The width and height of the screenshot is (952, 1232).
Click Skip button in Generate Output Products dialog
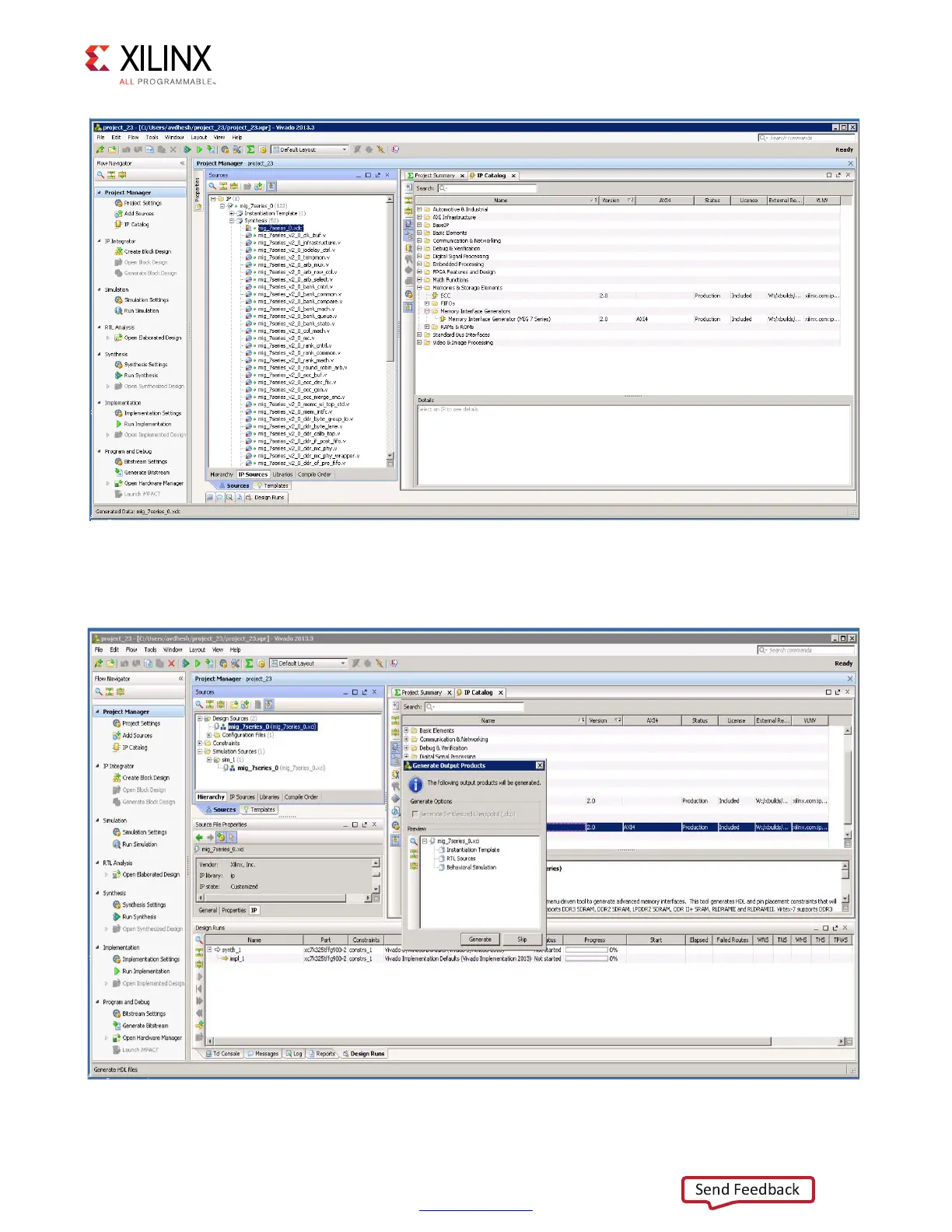[523, 940]
